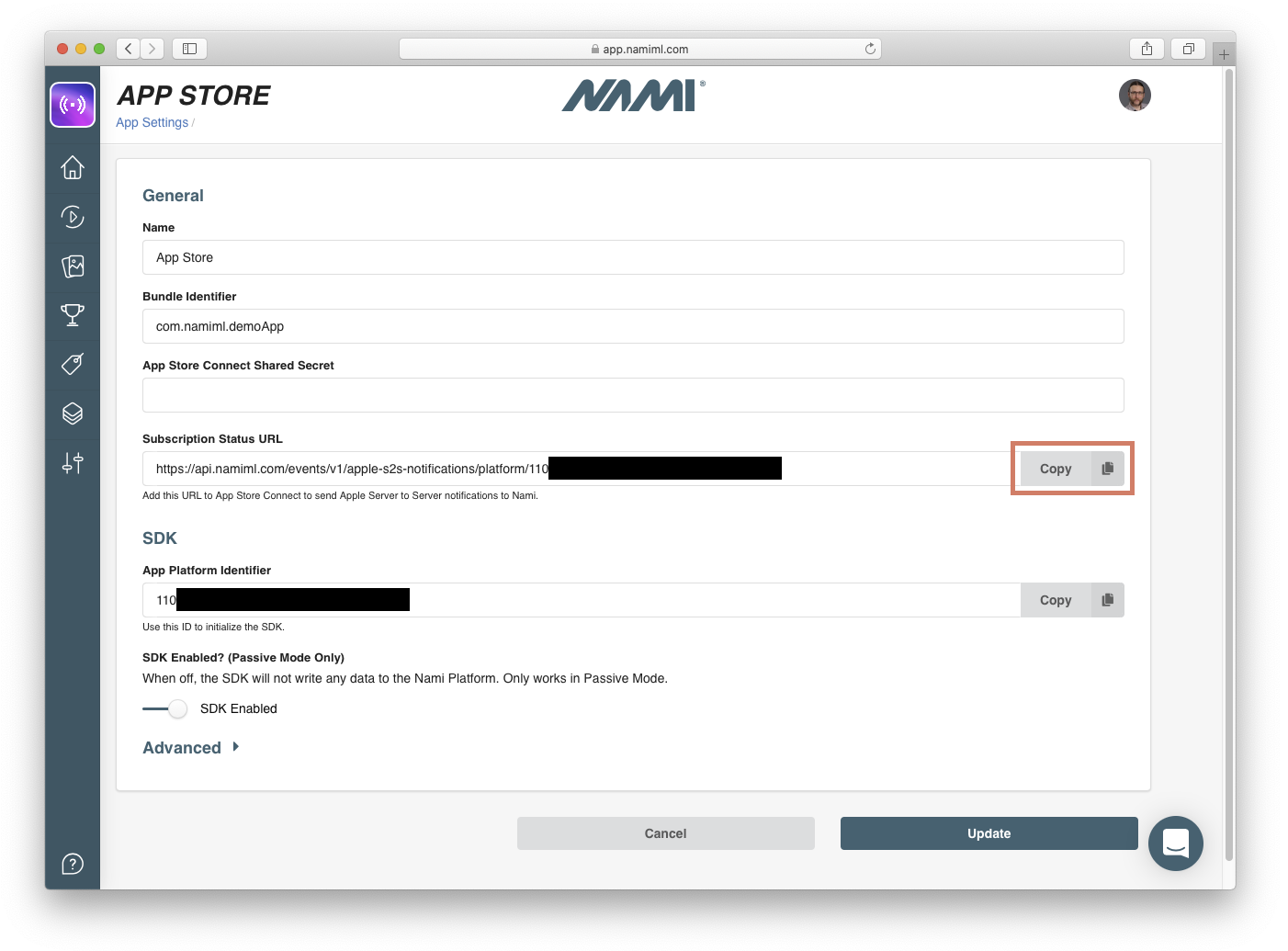
Task: Open the image cards sidebar icon
Action: coord(73,266)
